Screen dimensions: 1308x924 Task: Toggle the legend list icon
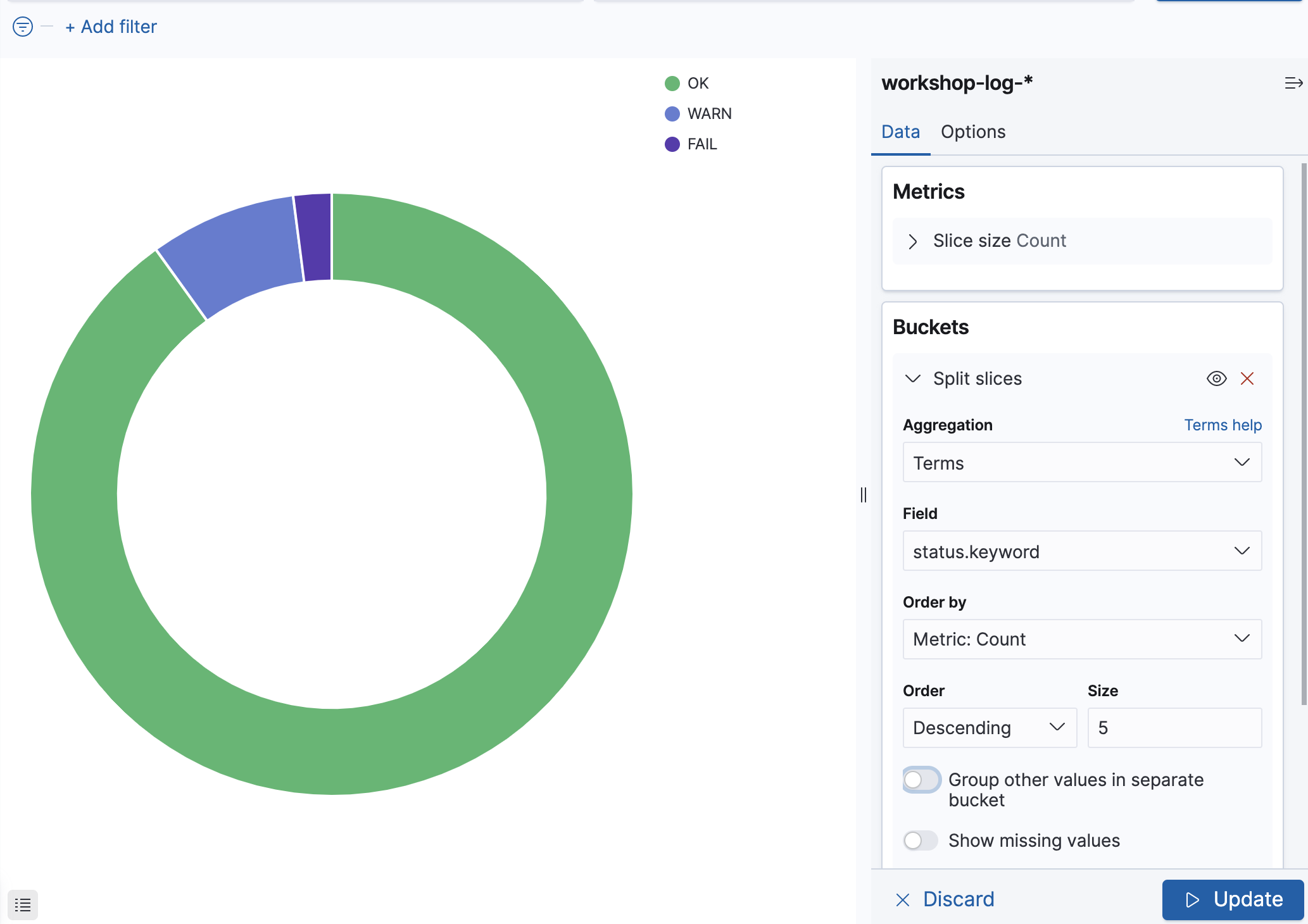[23, 905]
